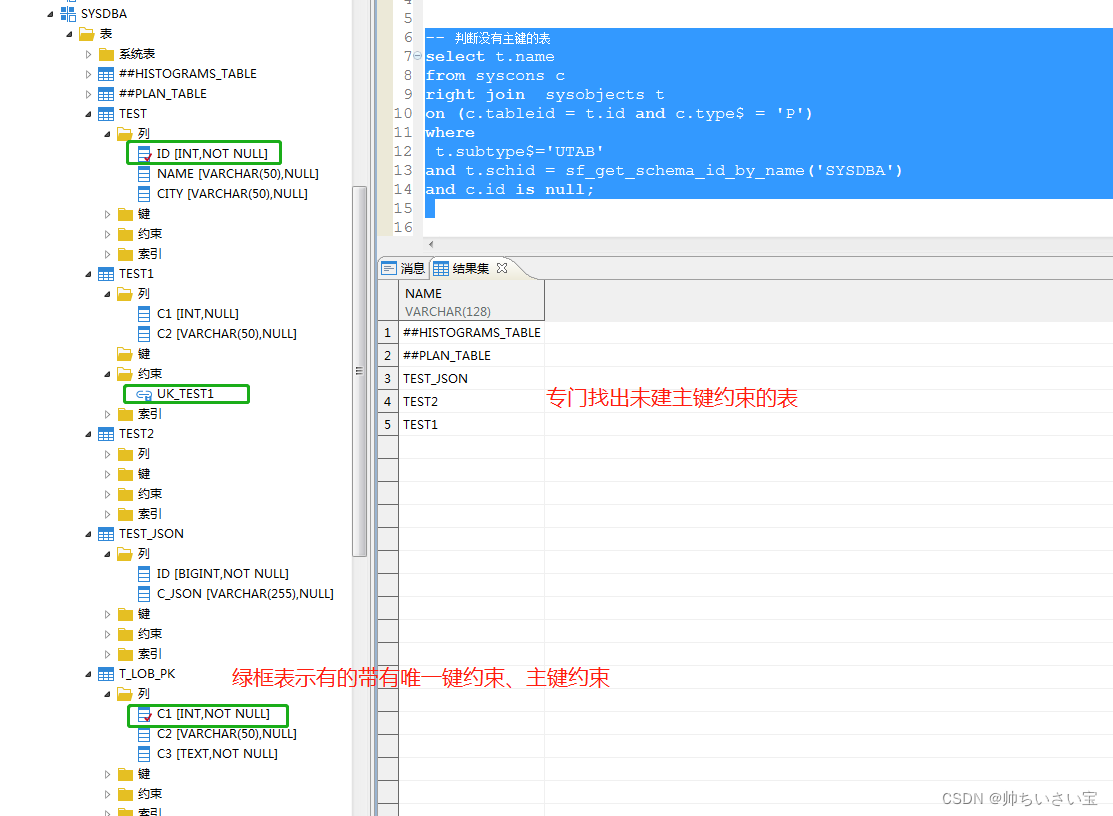The height and width of the screenshot is (816, 1113).
Task: Collapse the 表 folder node
Action: tap(69, 34)
